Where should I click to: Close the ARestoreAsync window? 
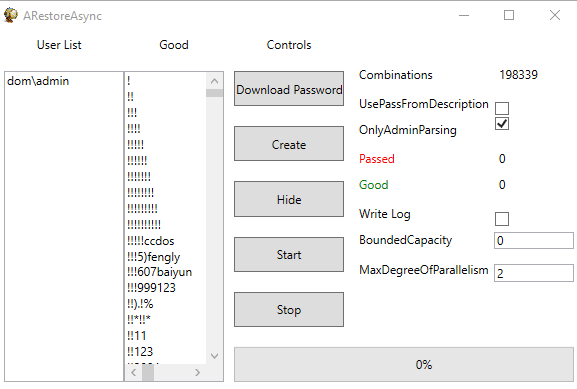coord(555,15)
